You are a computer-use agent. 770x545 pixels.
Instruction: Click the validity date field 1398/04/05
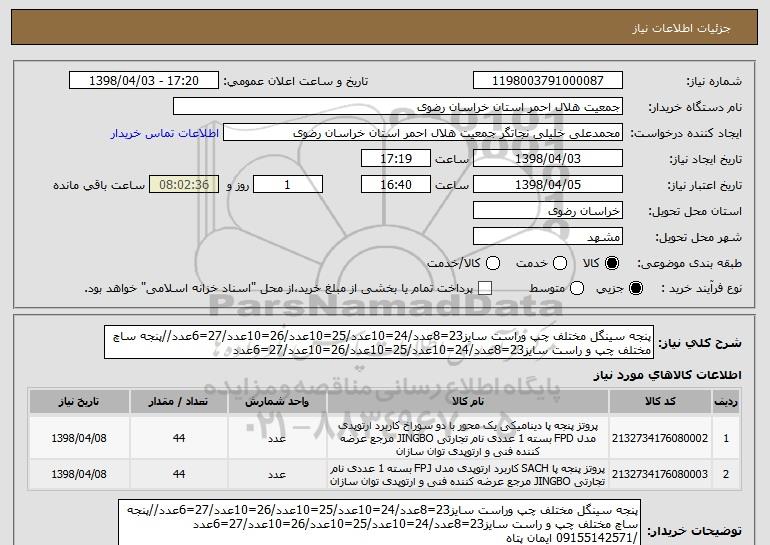548,185
